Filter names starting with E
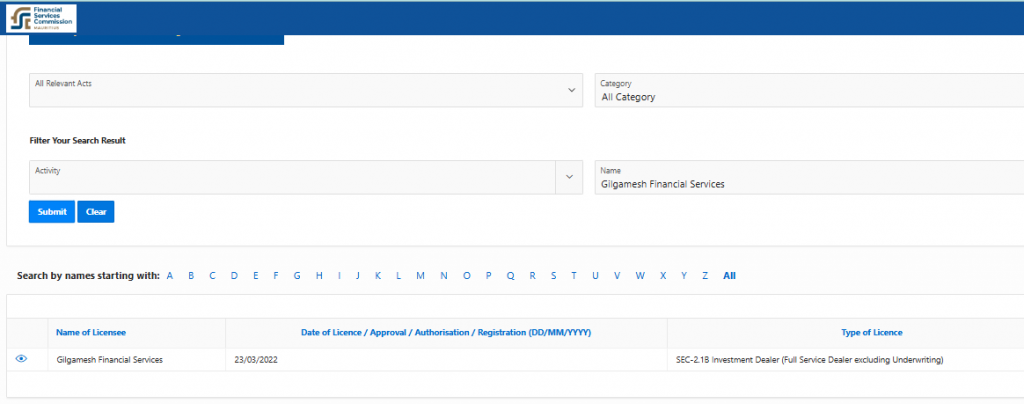Viewport: 1024px width, 404px height. click(x=255, y=275)
